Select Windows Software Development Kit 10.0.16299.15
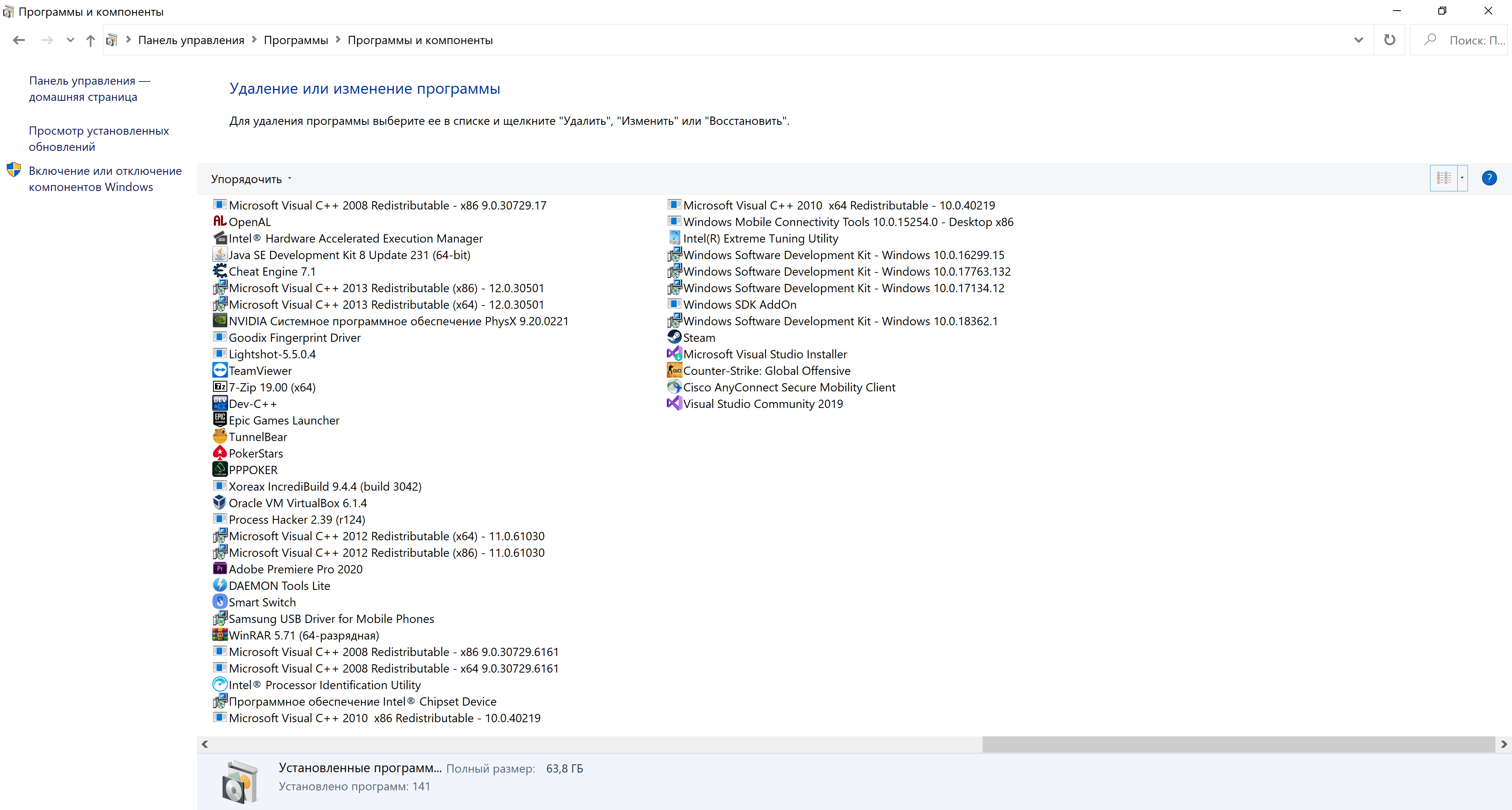 point(836,255)
